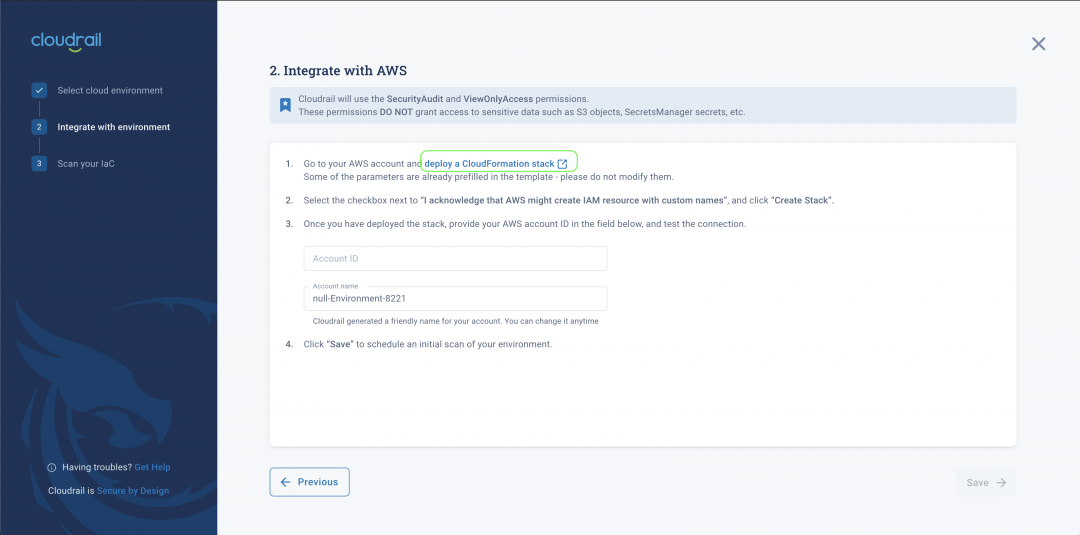Click the "SecurityAudit" permission text

415,99
